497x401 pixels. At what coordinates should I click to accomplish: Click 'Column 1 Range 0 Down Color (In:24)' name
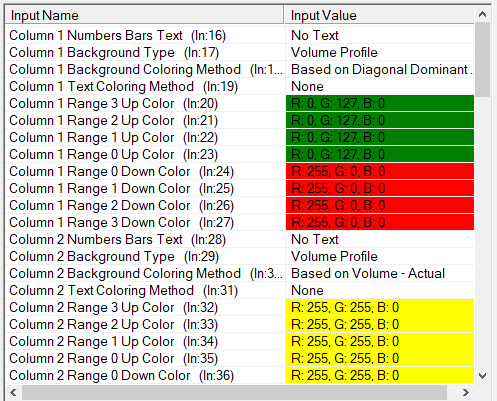point(121,171)
